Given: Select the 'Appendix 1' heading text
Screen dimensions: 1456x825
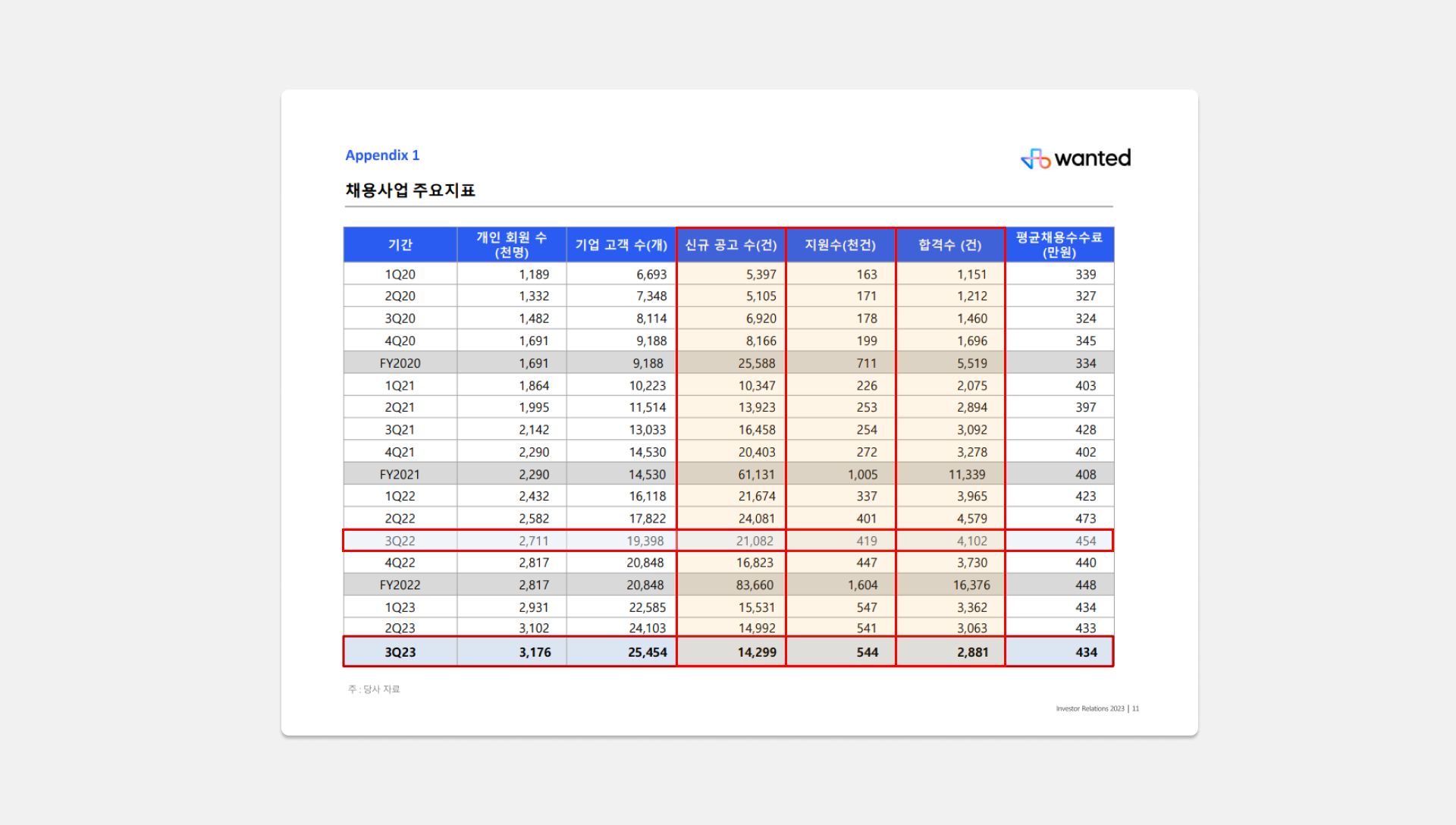Looking at the screenshot, I should [382, 155].
